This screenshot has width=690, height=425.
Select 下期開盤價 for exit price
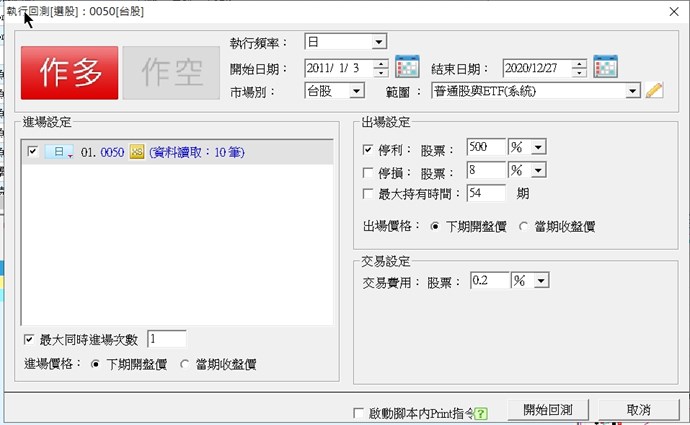click(x=435, y=227)
